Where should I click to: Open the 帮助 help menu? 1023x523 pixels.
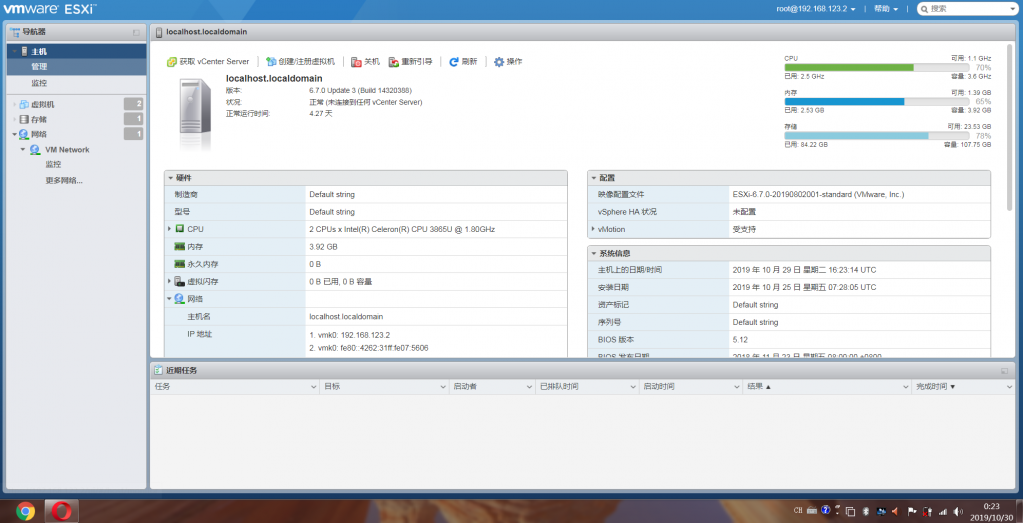[884, 8]
